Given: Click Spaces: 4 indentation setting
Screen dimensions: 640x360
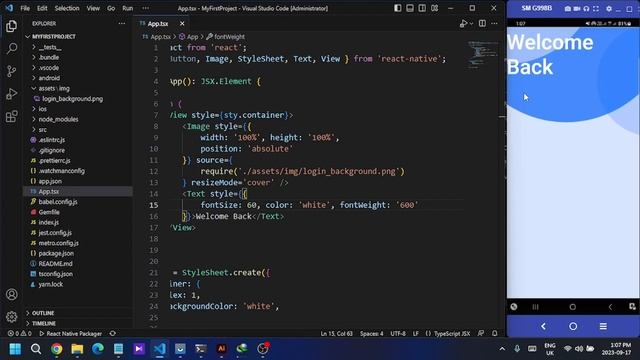Looking at the screenshot, I should point(371,333).
